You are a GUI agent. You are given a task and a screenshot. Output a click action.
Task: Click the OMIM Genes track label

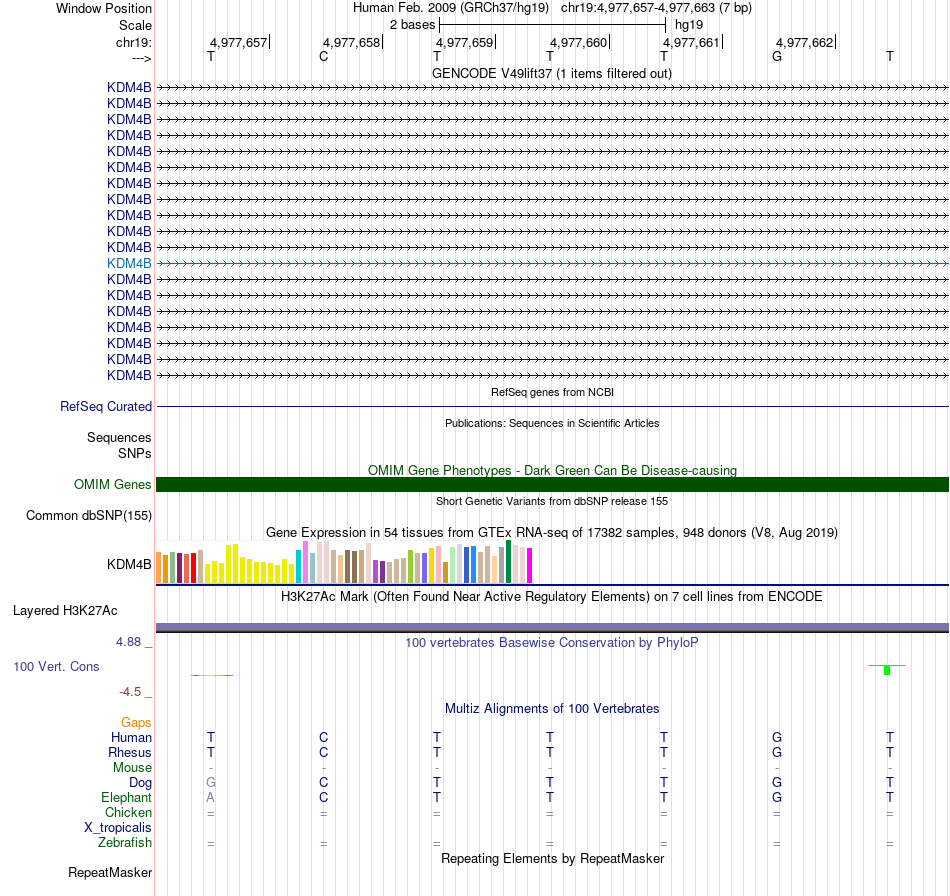113,484
